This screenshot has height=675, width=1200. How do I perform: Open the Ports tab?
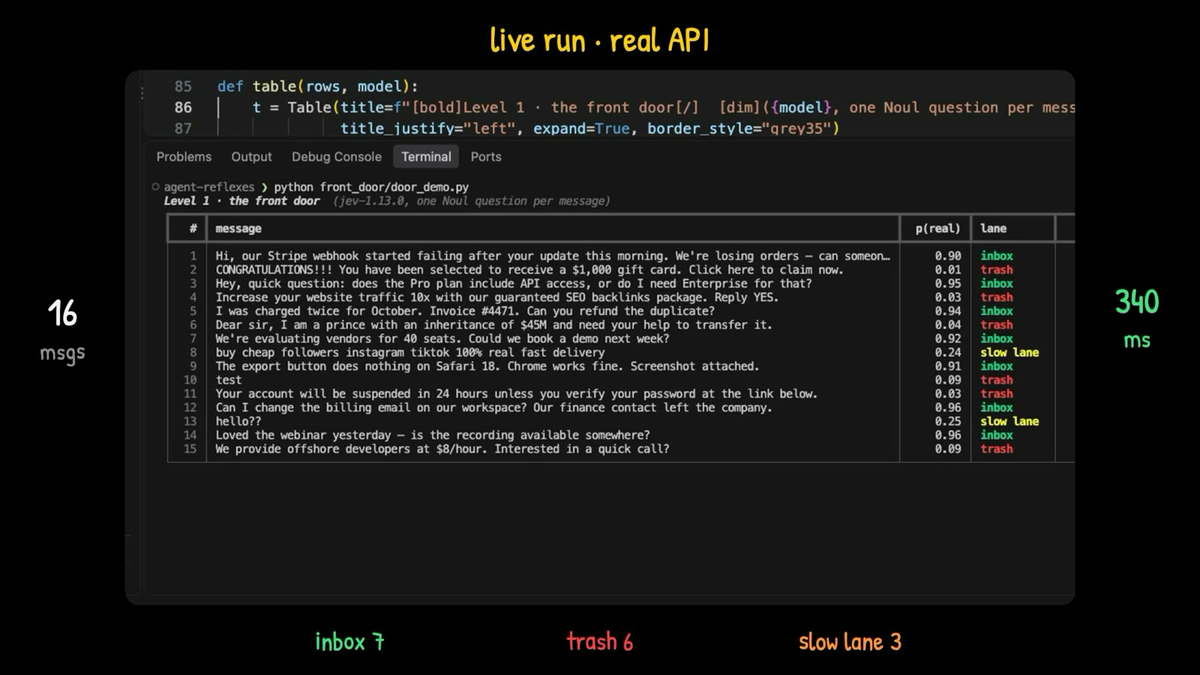coord(486,157)
